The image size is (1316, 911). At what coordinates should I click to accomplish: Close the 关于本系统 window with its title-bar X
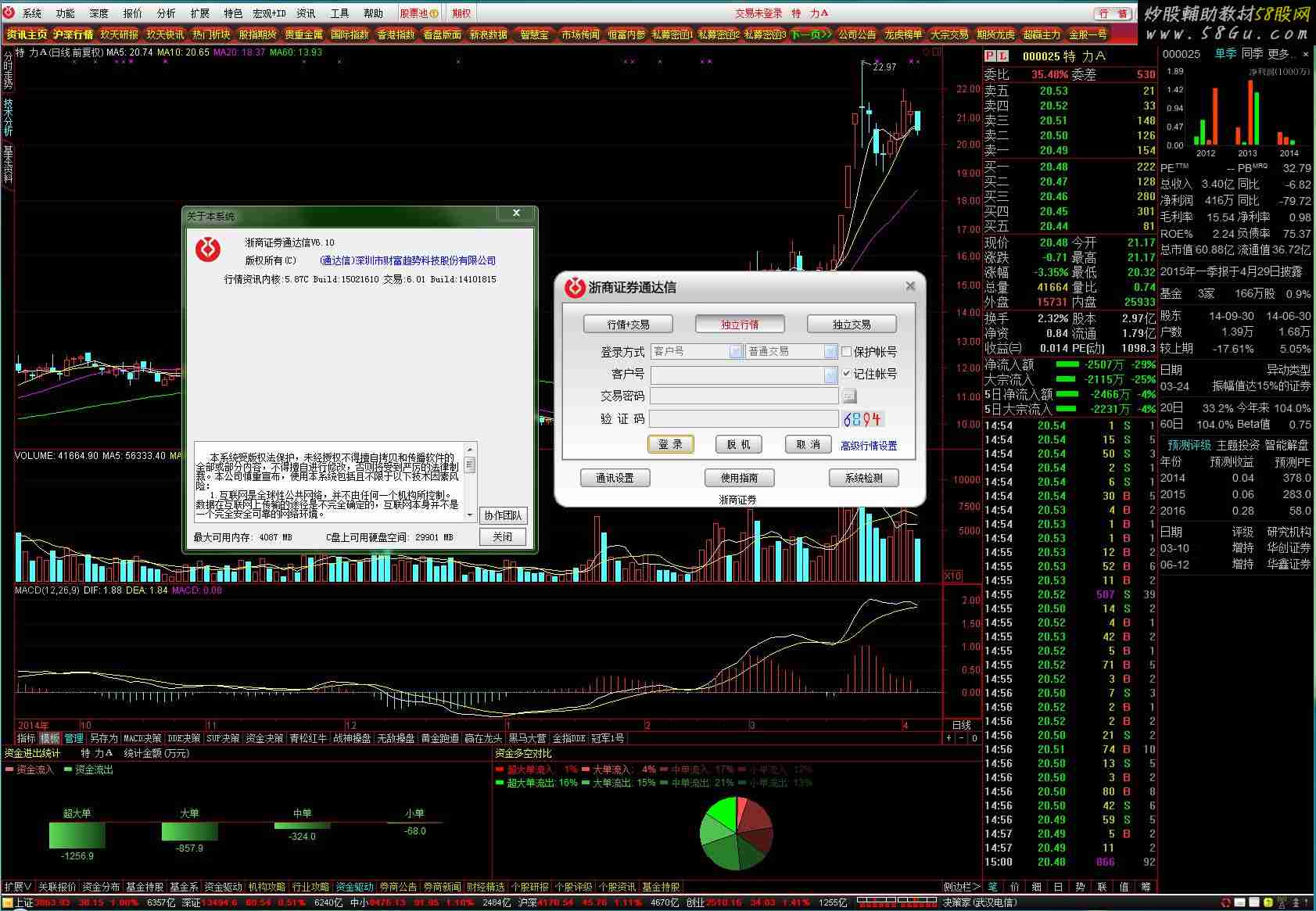(x=516, y=213)
